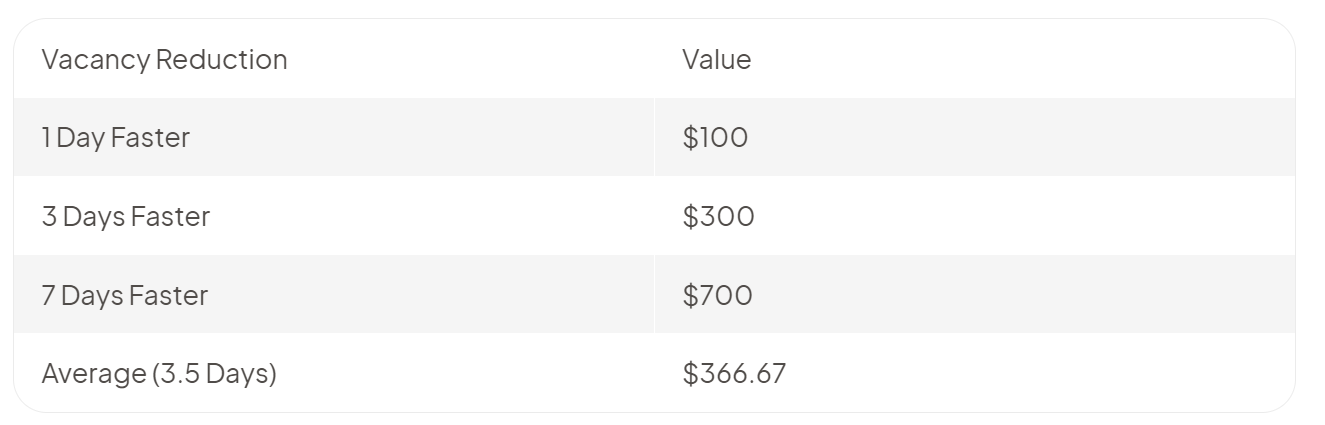Click the dollar sign before 700
Image resolution: width=1325 pixels, height=425 pixels.
coord(690,295)
